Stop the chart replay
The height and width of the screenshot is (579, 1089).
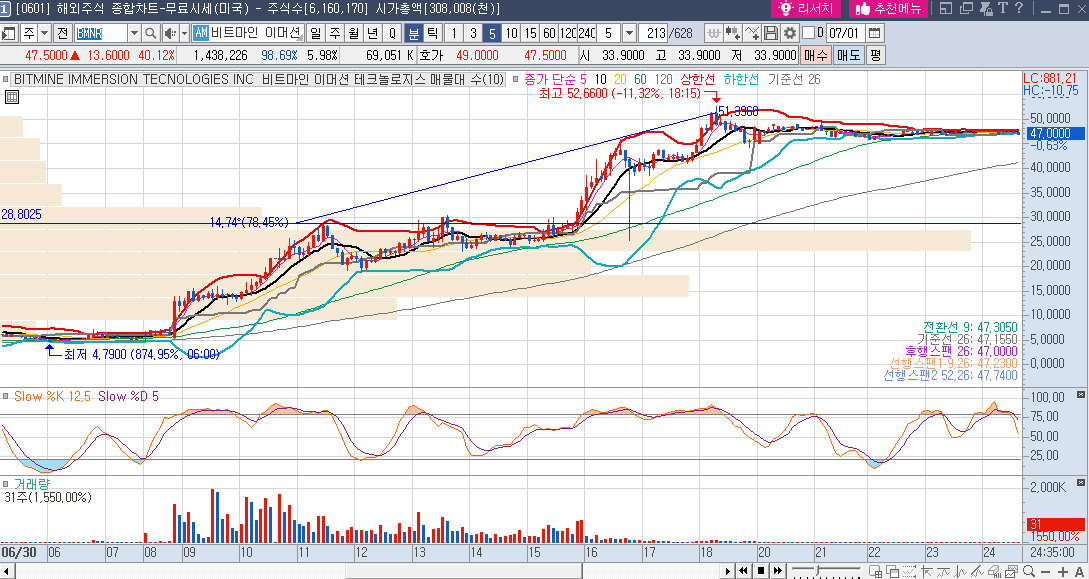click(761, 571)
